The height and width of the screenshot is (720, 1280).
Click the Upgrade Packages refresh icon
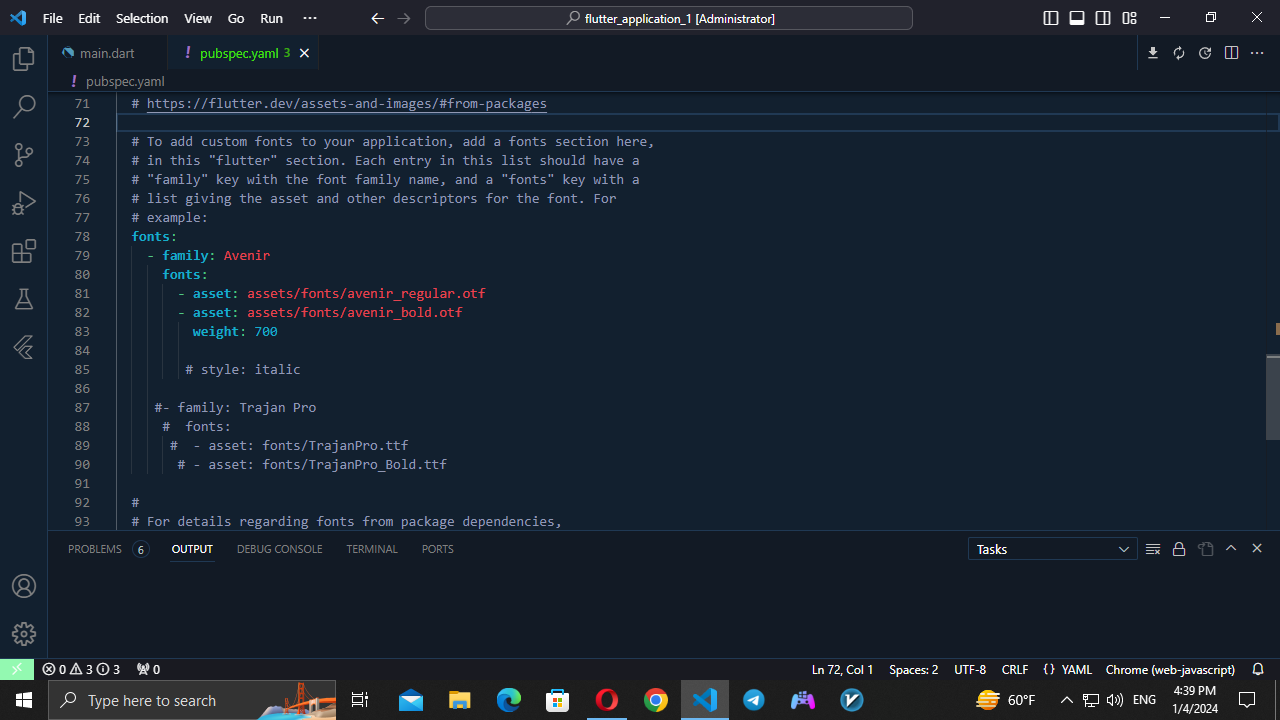(x=1179, y=53)
